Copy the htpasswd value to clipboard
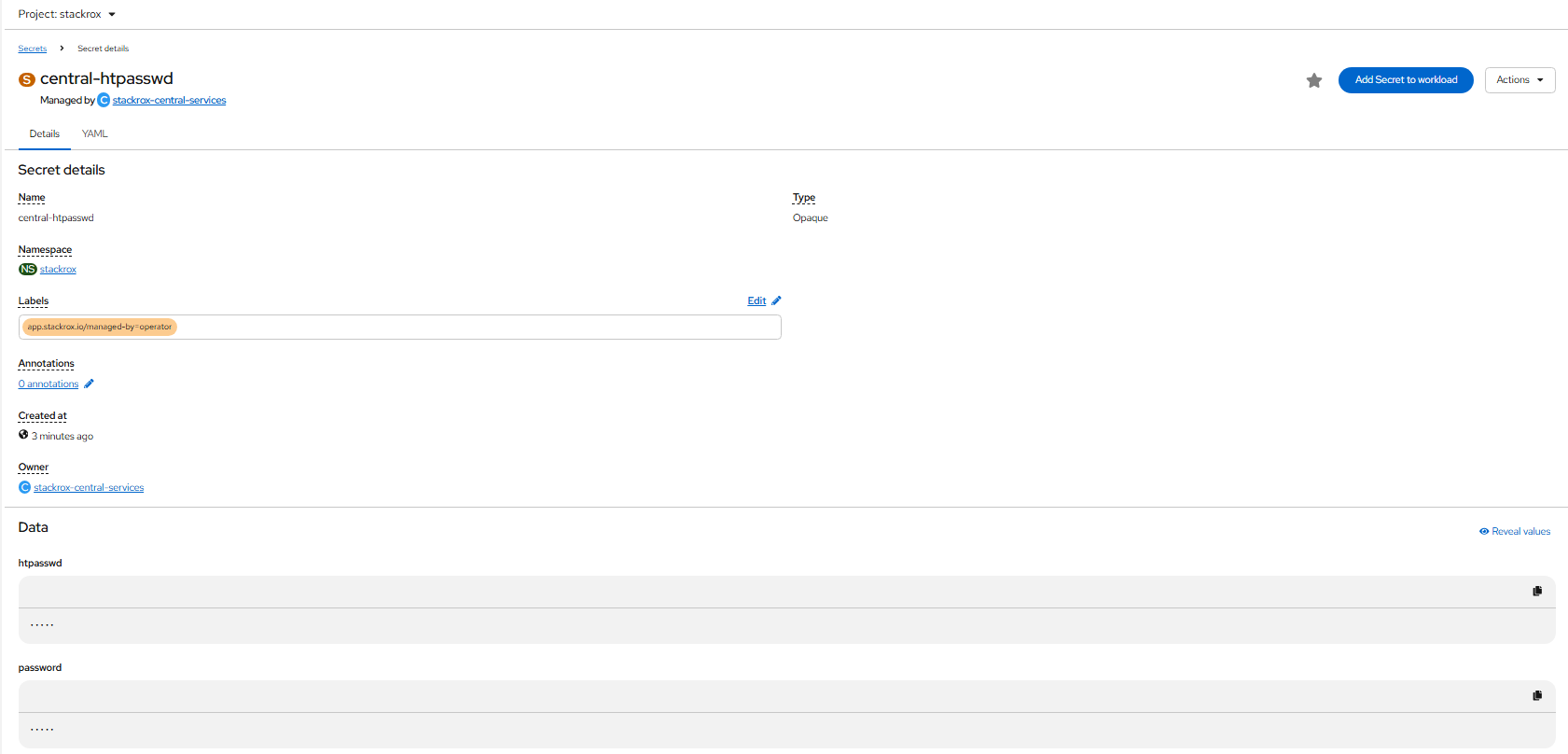Screen dimensions: 1568x754 (1537, 591)
